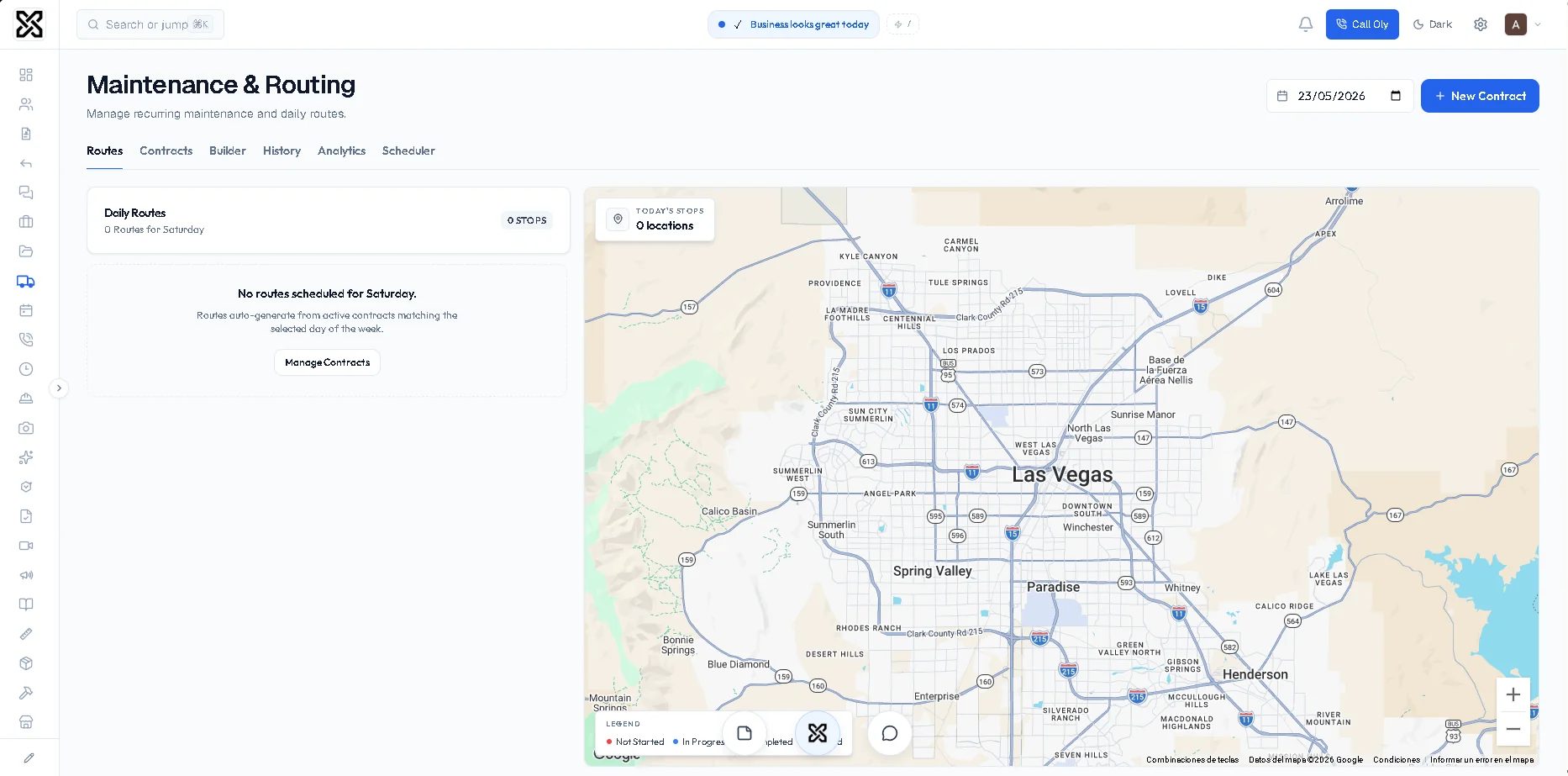Open the megaphone marketing icon in sidebar
1568x776 pixels.
coord(26,575)
